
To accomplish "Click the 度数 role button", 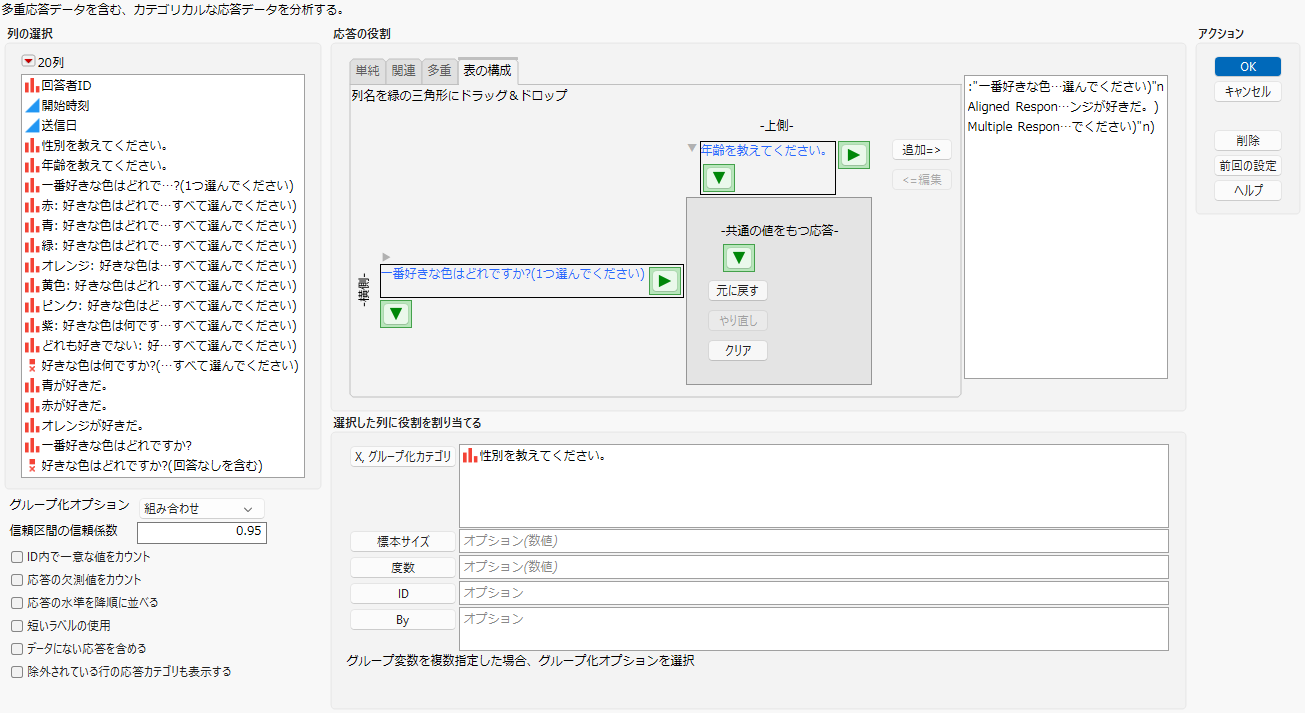I will tap(403, 567).
